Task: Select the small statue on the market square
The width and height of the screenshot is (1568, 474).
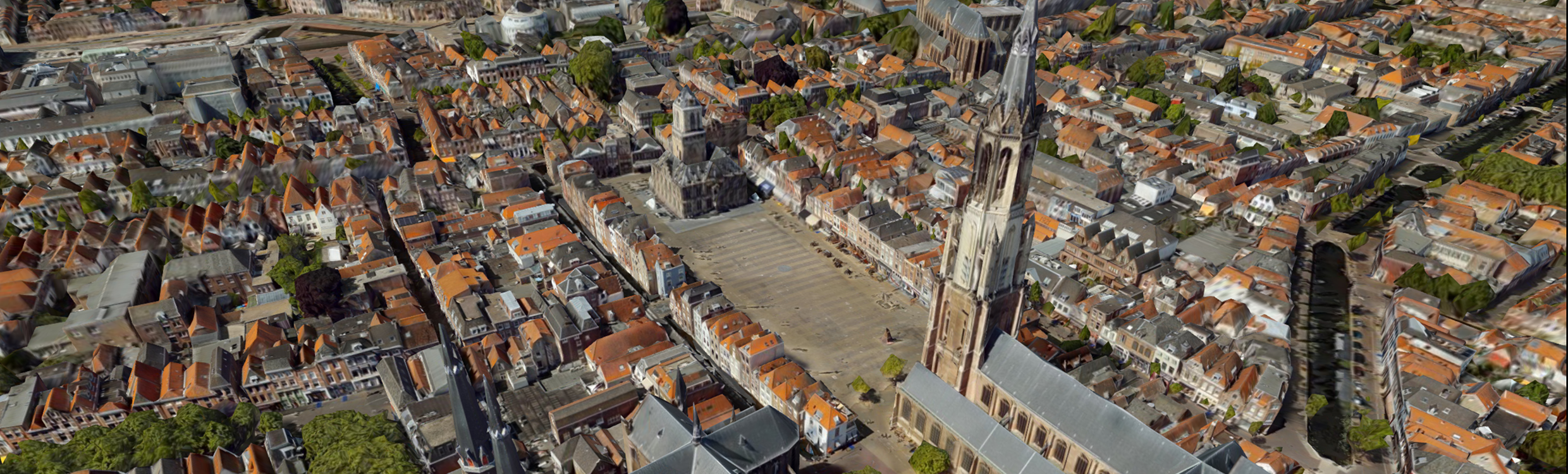Action: click(888, 336)
